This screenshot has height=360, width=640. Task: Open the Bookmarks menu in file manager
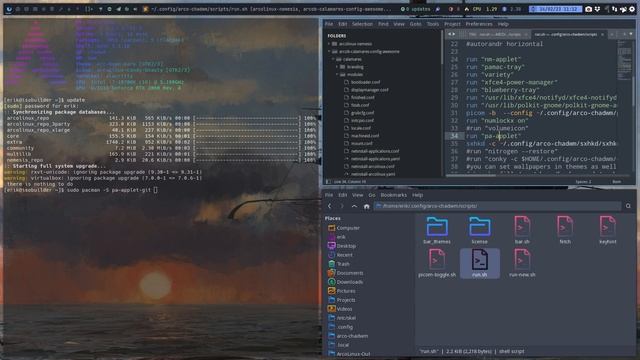pos(393,195)
